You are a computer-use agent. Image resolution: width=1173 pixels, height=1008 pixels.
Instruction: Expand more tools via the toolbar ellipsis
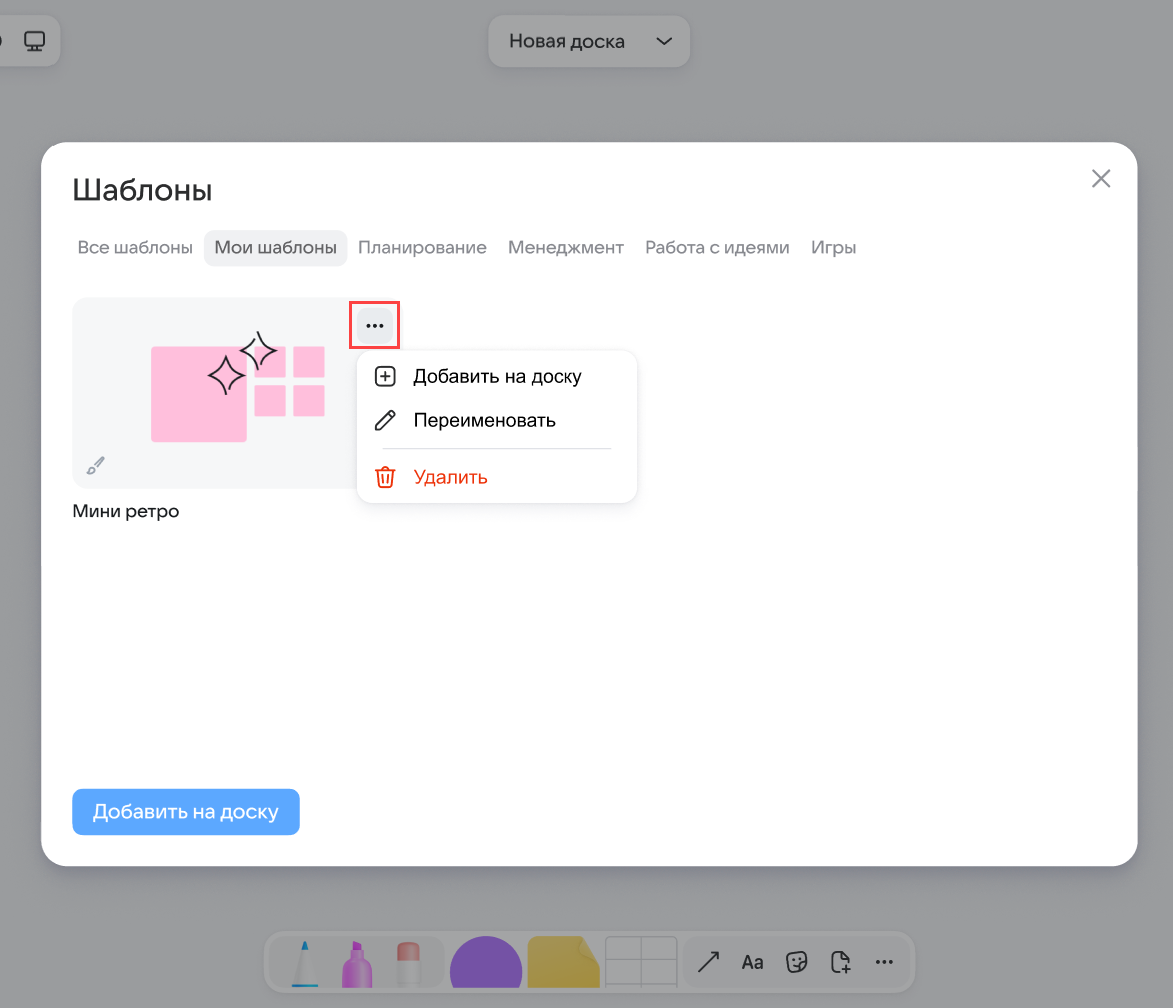884,962
